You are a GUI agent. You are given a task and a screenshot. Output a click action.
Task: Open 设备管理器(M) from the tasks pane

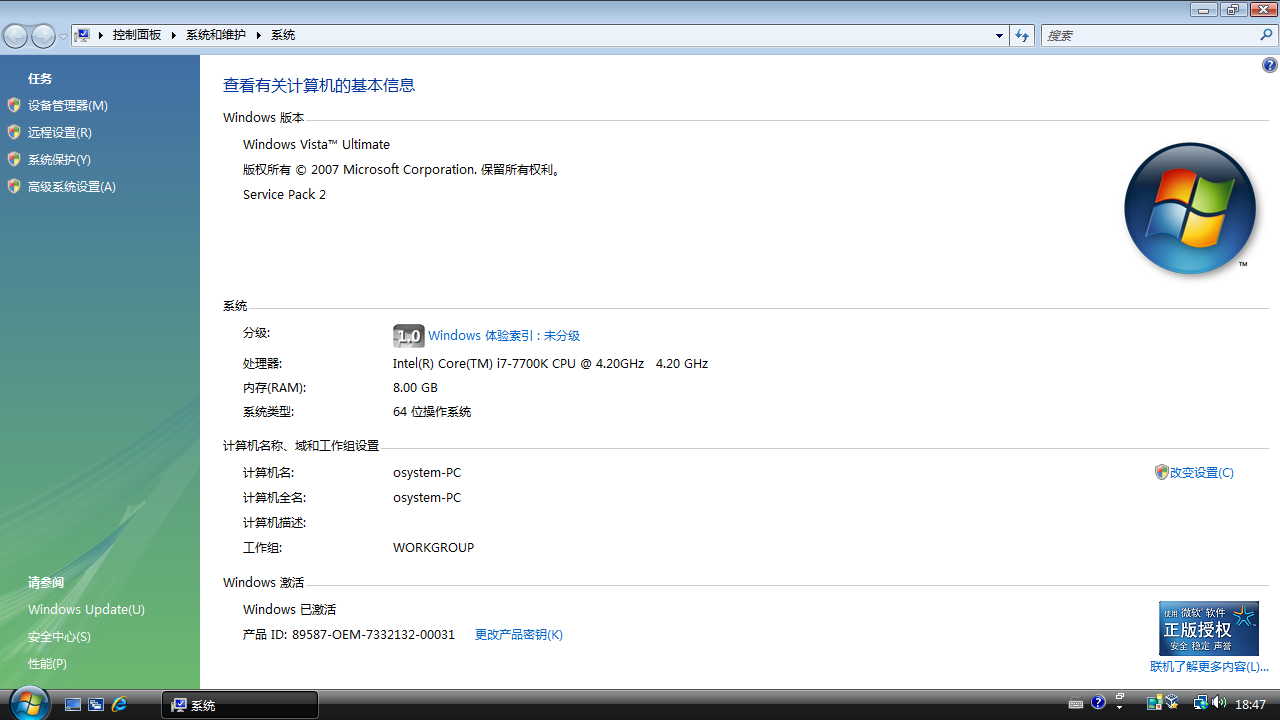coord(68,105)
